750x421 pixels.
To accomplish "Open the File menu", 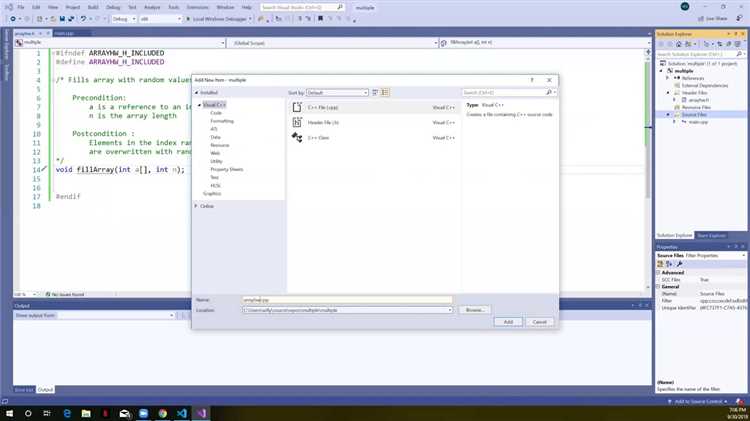I will (x=21, y=7).
